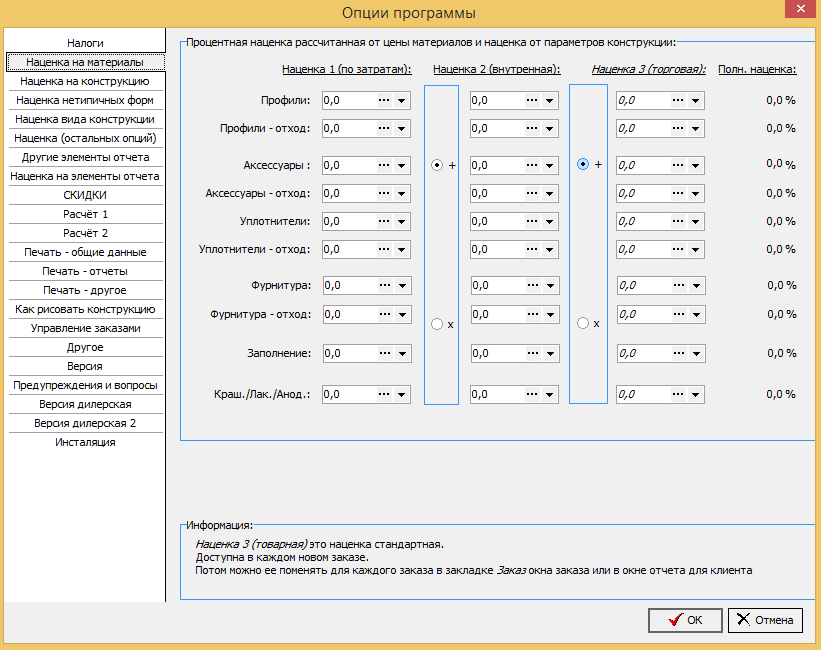
Task: Open Предупреждения и вопросы section
Action: 85,385
